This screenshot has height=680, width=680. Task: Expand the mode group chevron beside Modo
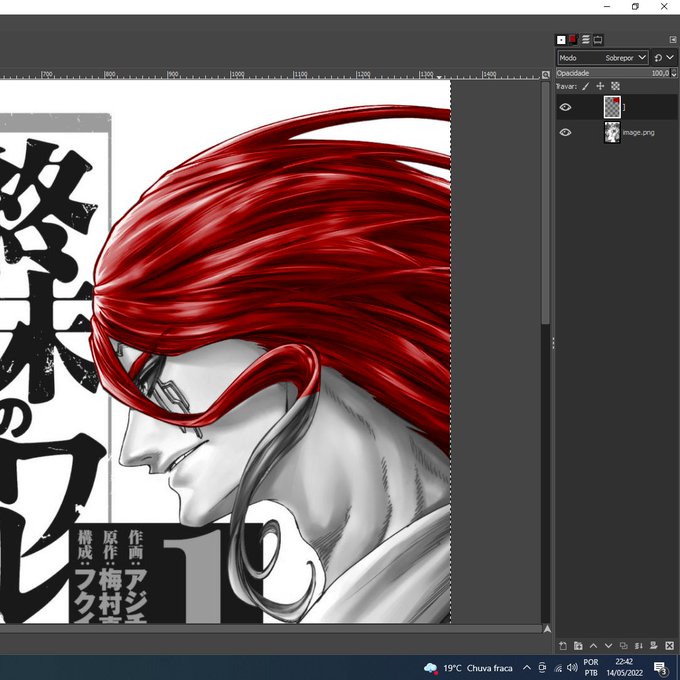[670, 58]
